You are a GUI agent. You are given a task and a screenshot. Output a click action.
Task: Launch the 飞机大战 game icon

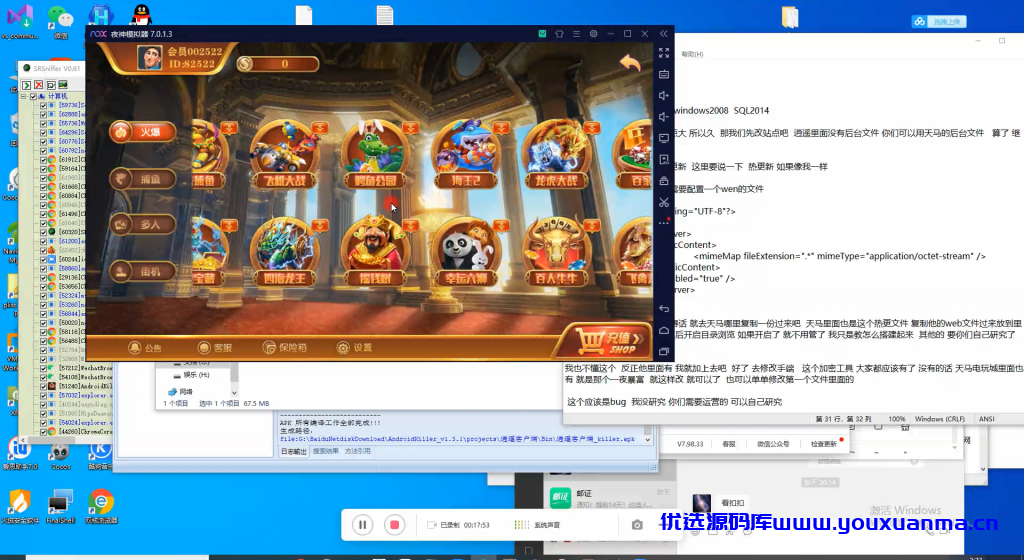point(284,154)
